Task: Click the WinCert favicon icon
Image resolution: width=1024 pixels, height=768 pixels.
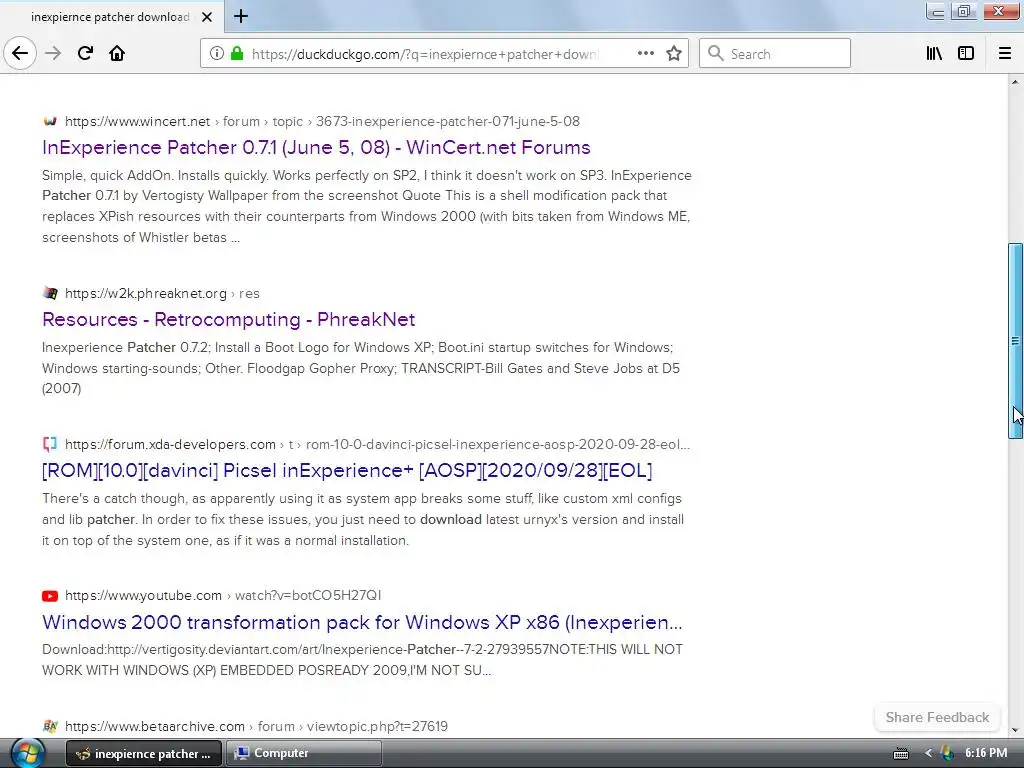Action: pos(50,121)
